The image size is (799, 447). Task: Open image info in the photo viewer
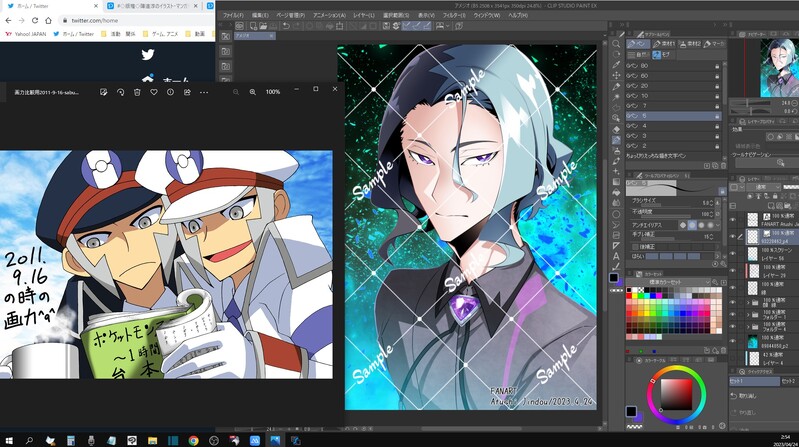coord(170,92)
